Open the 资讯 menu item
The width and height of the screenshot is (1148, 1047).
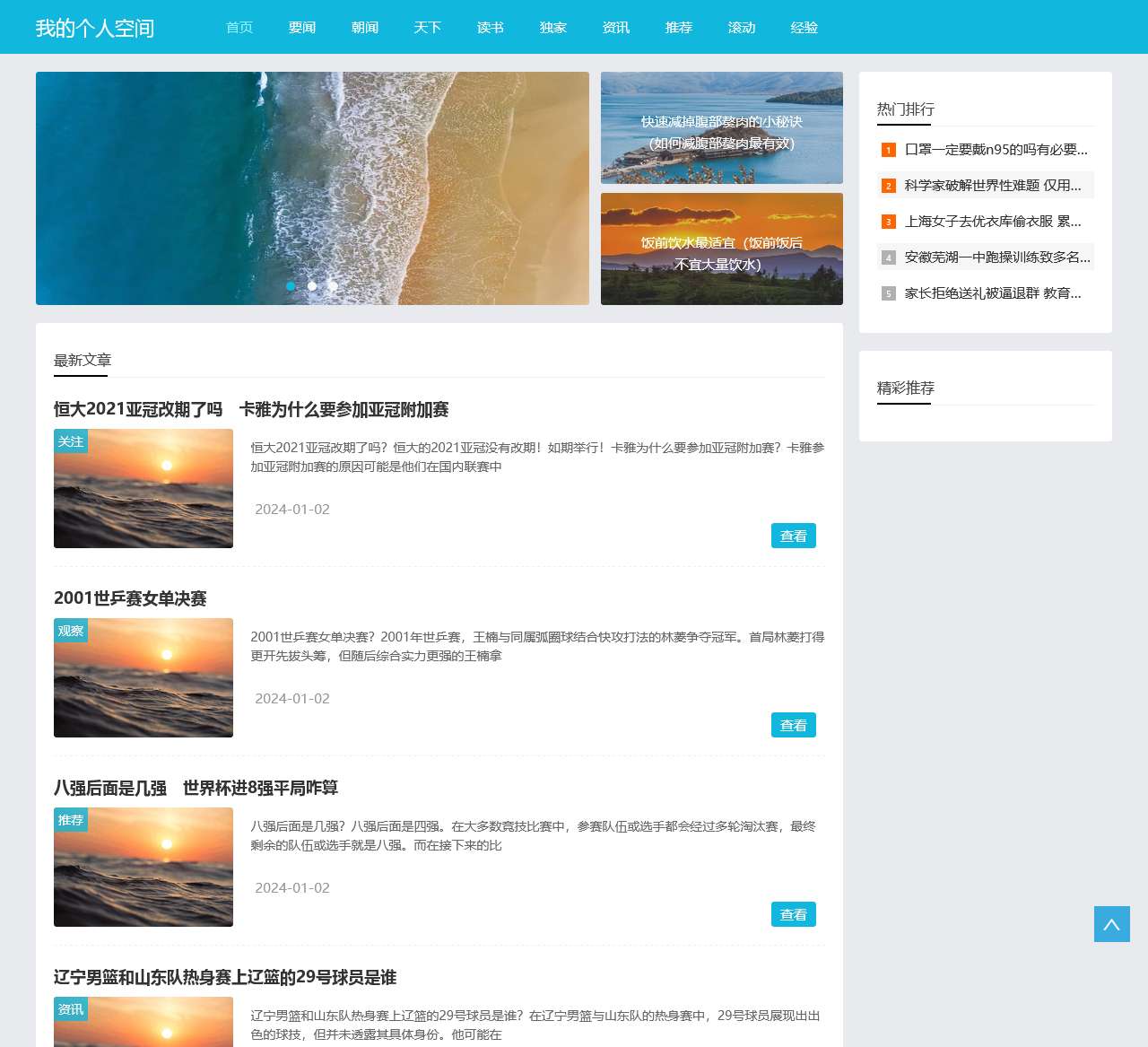pyautogui.click(x=616, y=27)
